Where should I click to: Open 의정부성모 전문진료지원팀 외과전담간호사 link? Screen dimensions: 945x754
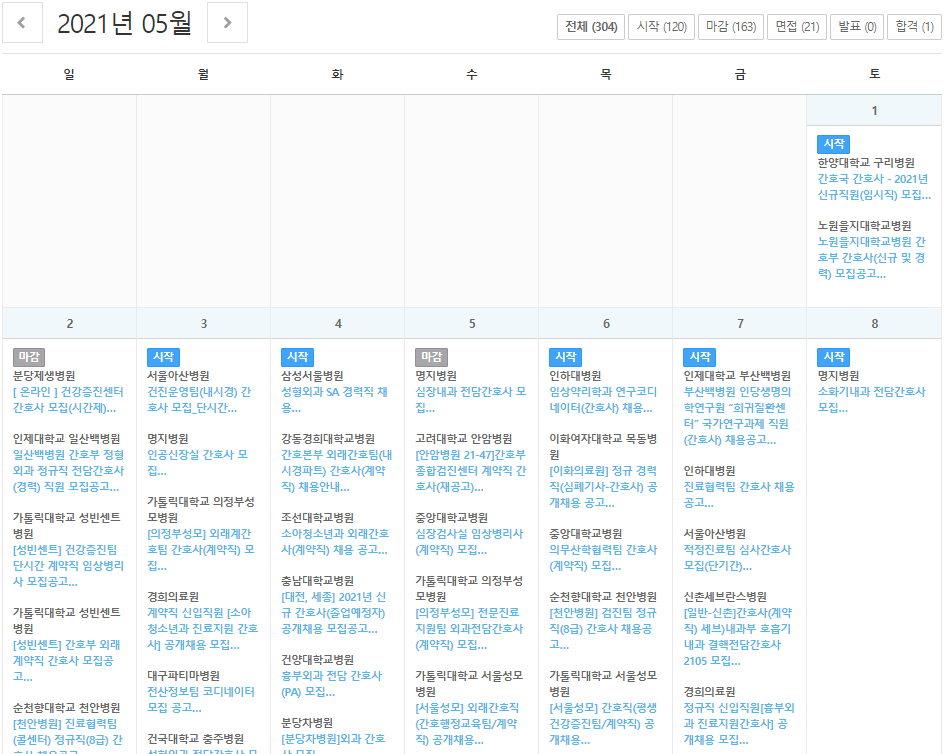(x=469, y=629)
